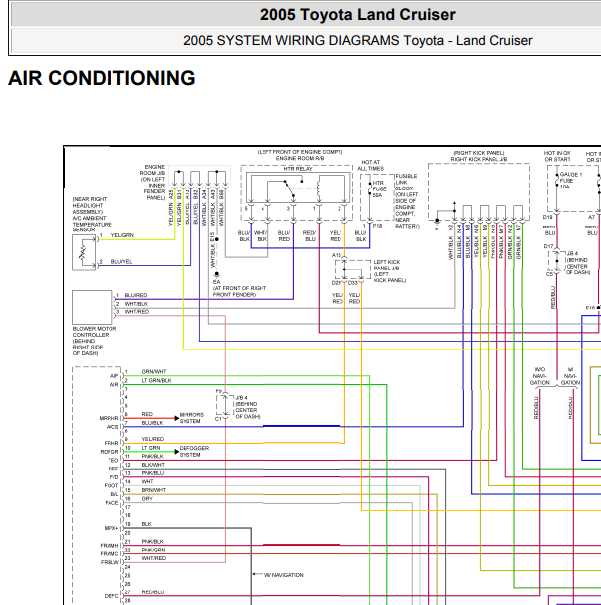Click the "BLK" wire label at pin 19
Screen dimensions: 601x605
146,524
